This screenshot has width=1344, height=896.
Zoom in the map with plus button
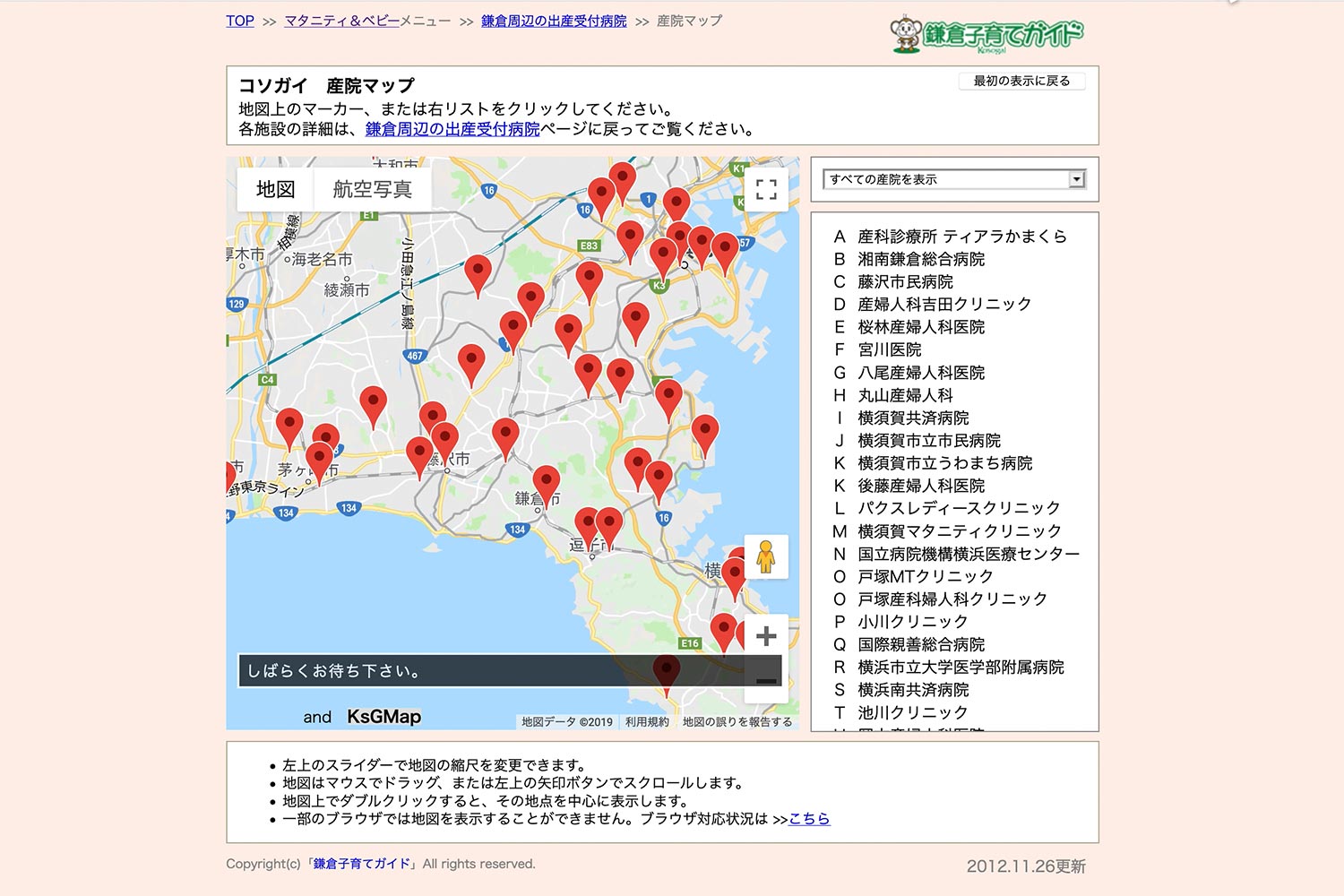[x=765, y=636]
